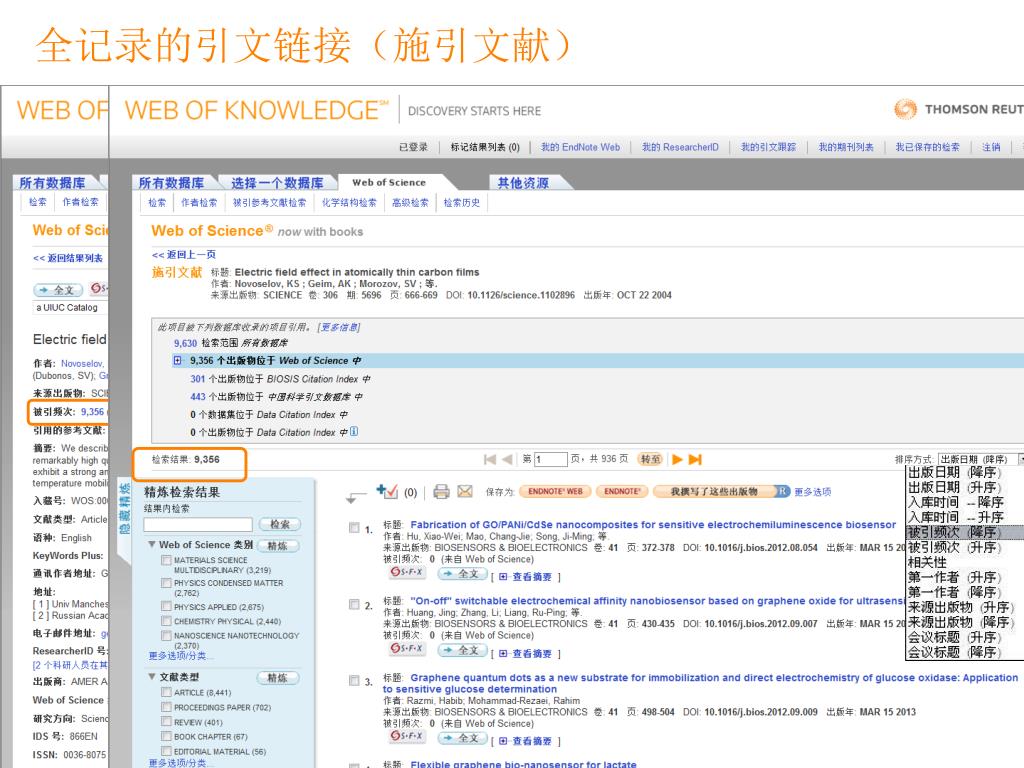Check the box for result 2
1024x768 pixels.
click(x=354, y=604)
